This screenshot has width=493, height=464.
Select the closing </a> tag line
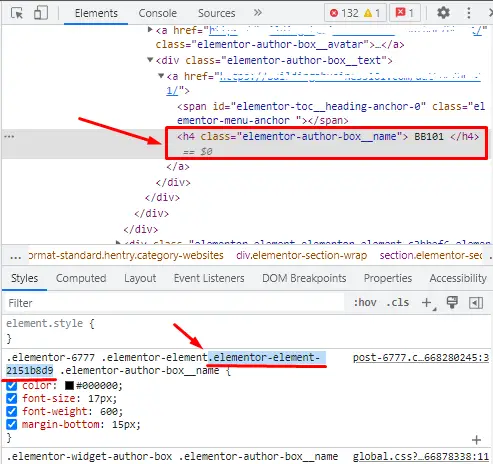tap(178, 166)
